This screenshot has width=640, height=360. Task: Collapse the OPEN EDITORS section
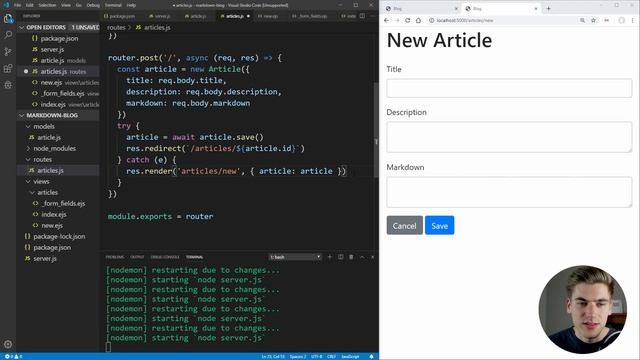point(58,27)
